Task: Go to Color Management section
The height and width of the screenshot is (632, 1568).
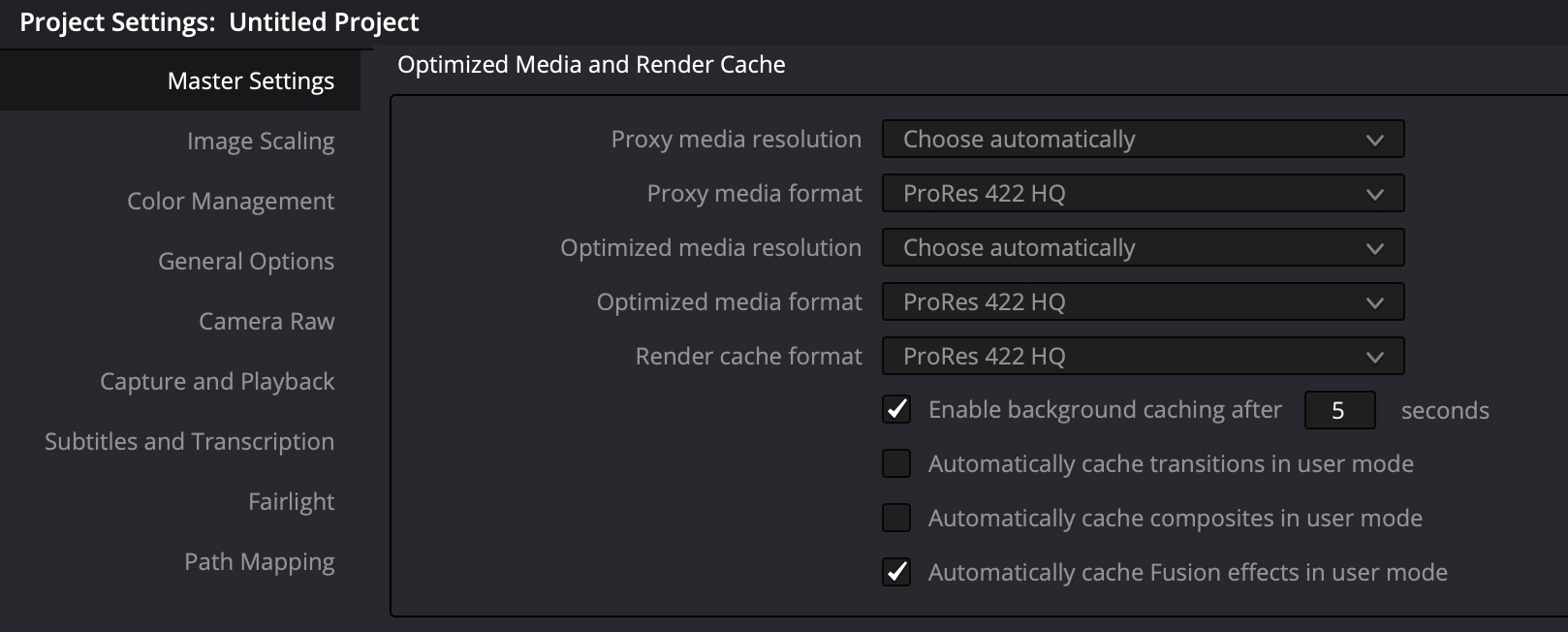Action: pyautogui.click(x=231, y=201)
